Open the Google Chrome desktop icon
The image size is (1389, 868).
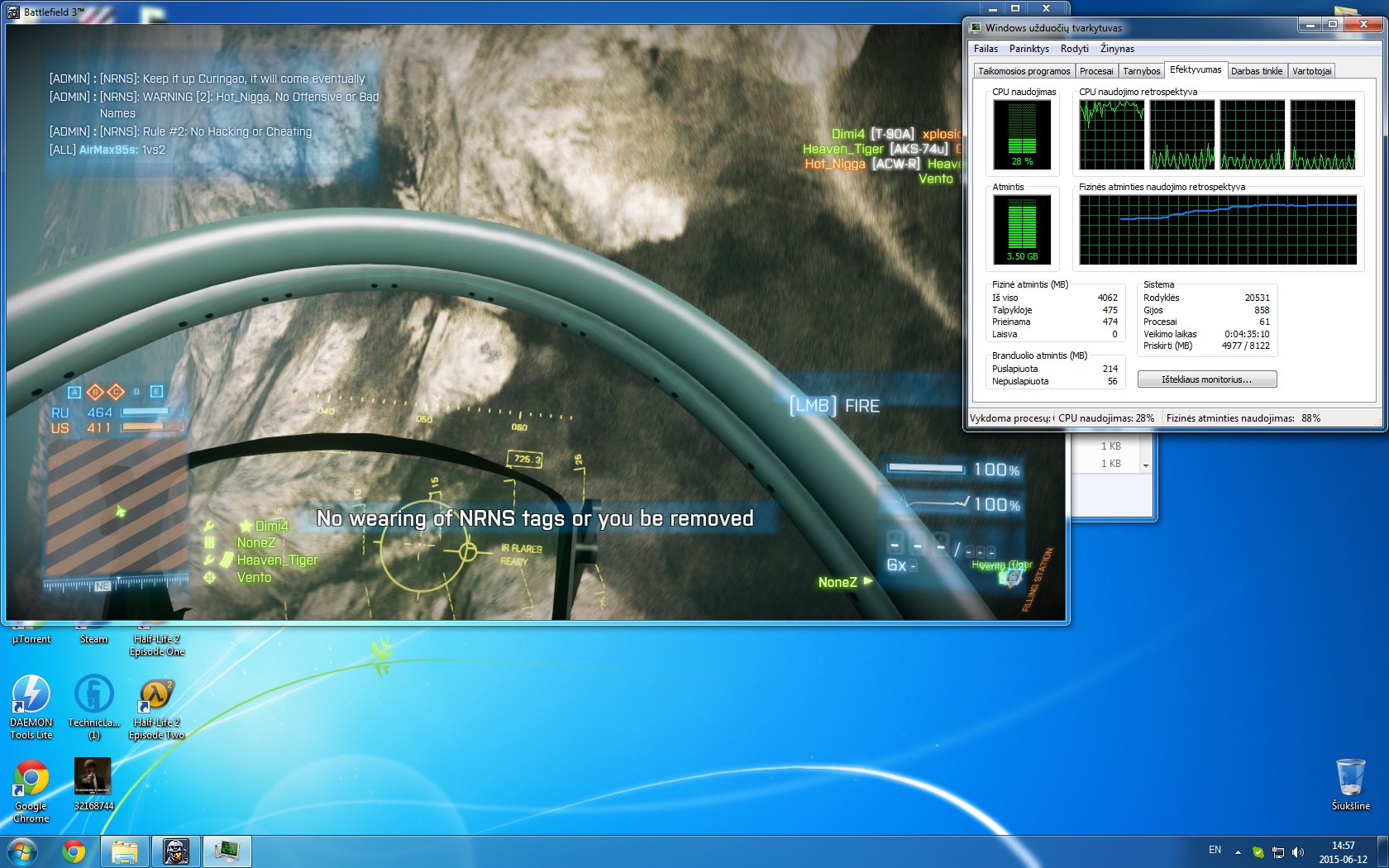pos(31,791)
